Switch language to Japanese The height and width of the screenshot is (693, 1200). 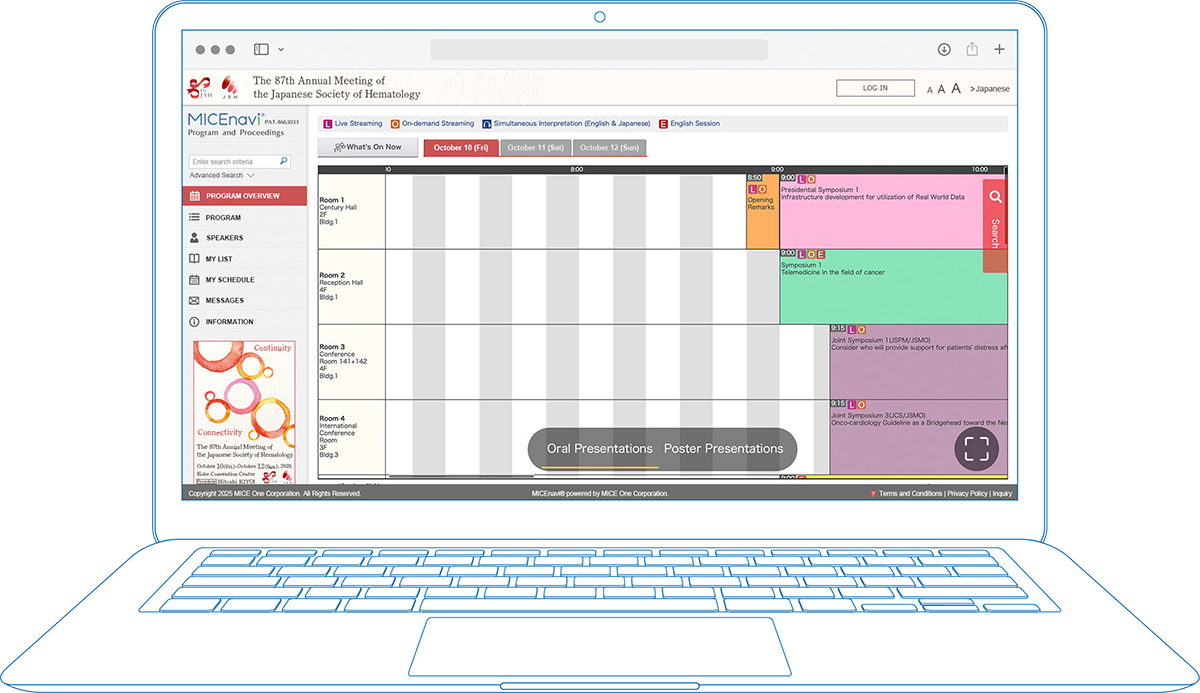(989, 89)
